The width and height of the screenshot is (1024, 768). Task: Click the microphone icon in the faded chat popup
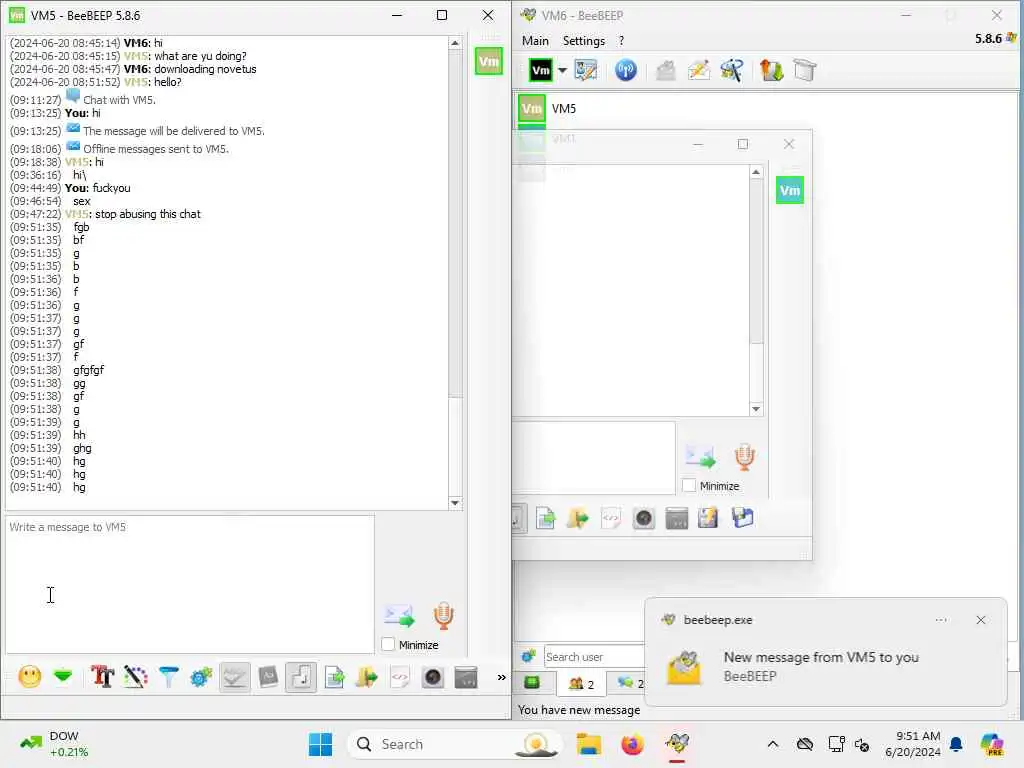click(x=744, y=457)
